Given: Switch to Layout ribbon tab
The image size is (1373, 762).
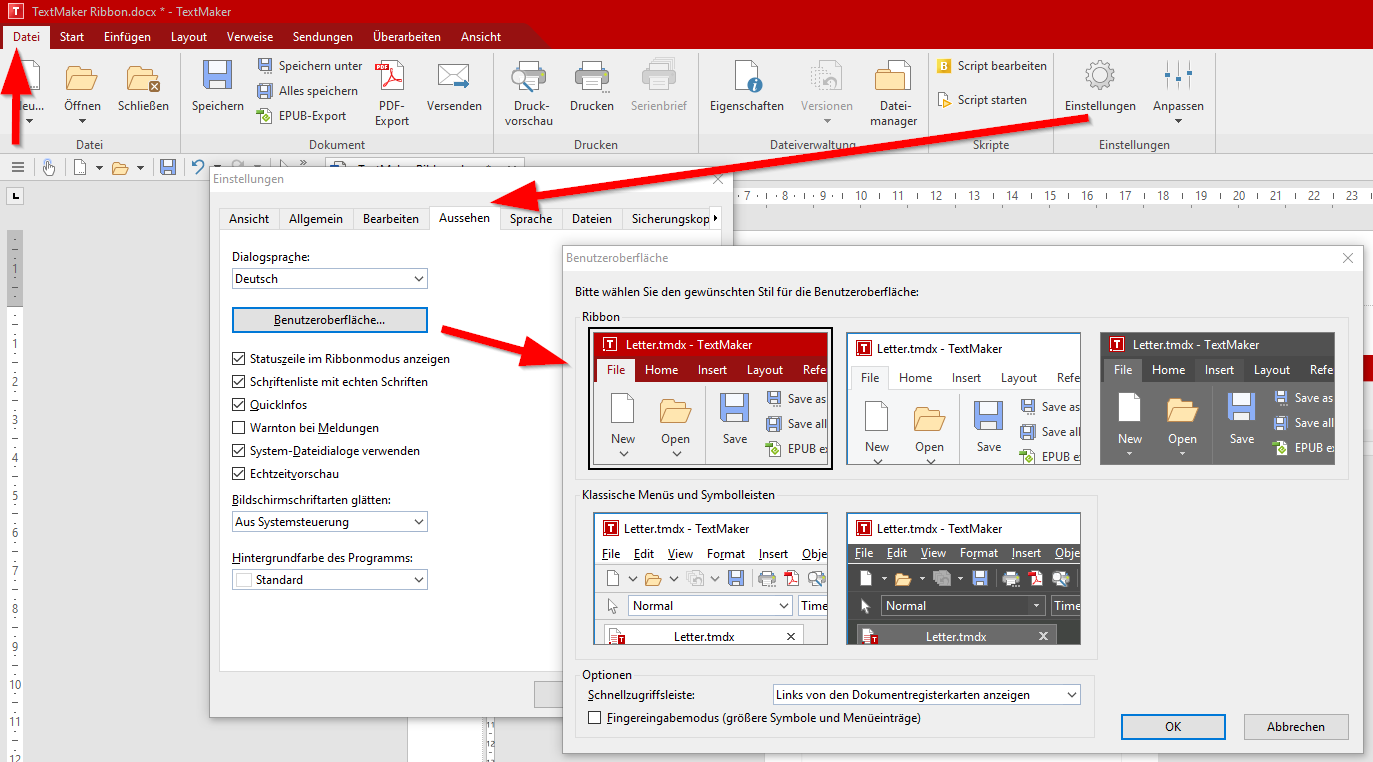Looking at the screenshot, I should [x=189, y=37].
